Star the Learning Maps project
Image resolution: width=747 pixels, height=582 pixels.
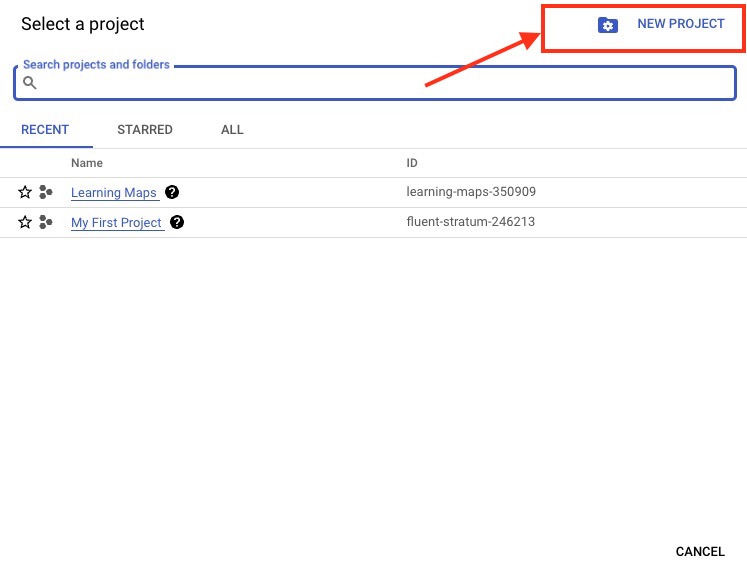[x=25, y=193]
